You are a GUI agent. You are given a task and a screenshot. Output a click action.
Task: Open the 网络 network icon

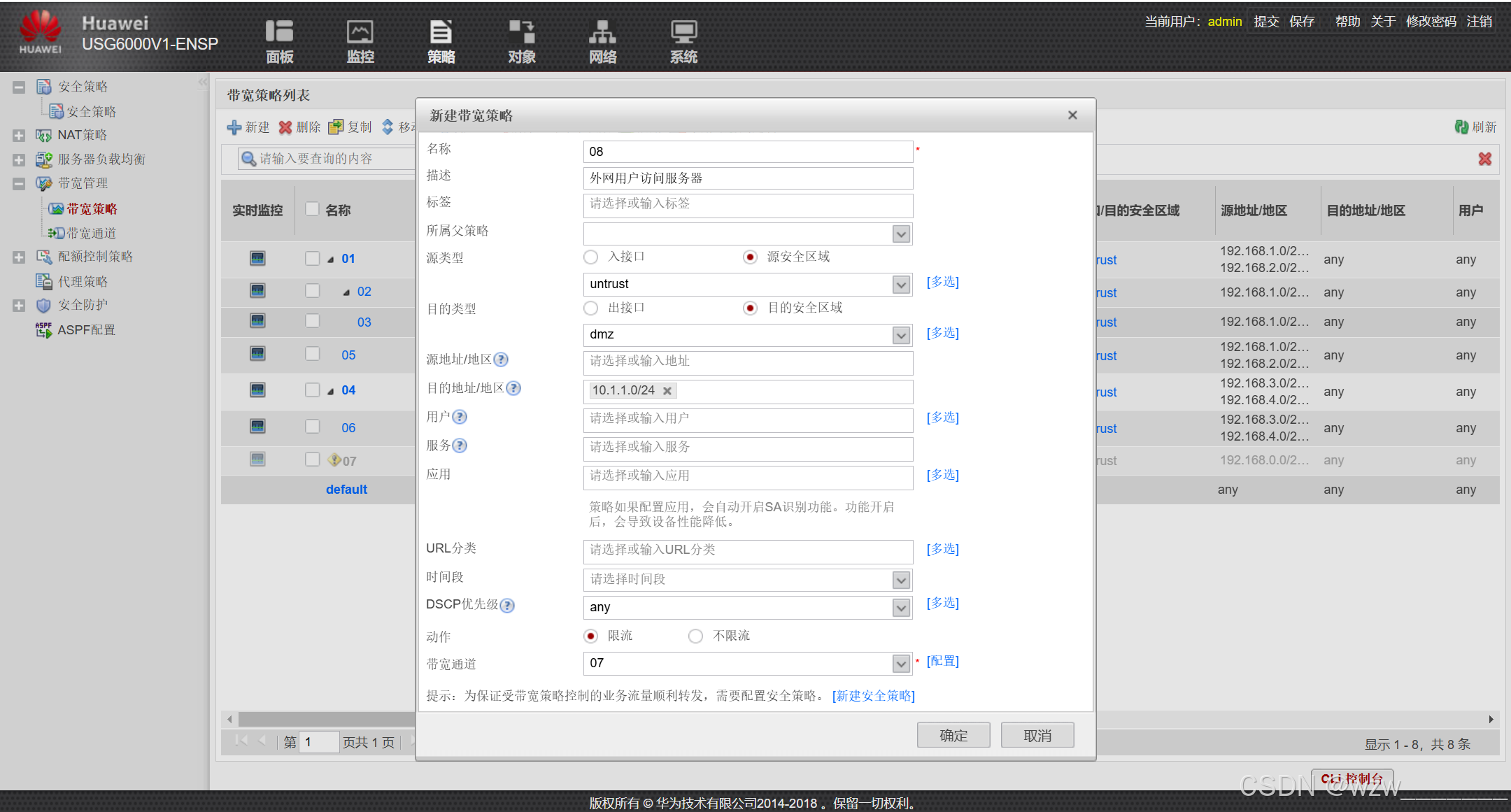(602, 33)
